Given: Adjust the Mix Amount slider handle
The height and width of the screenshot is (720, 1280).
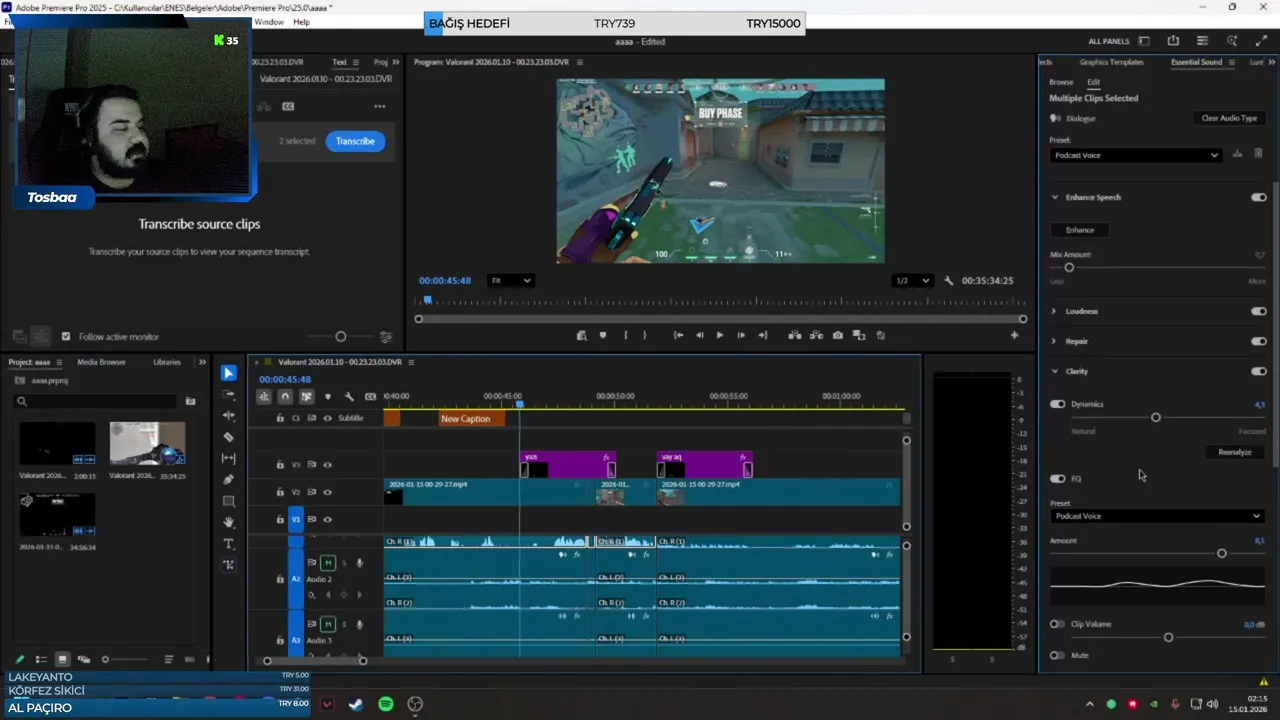Looking at the screenshot, I should (x=1069, y=267).
